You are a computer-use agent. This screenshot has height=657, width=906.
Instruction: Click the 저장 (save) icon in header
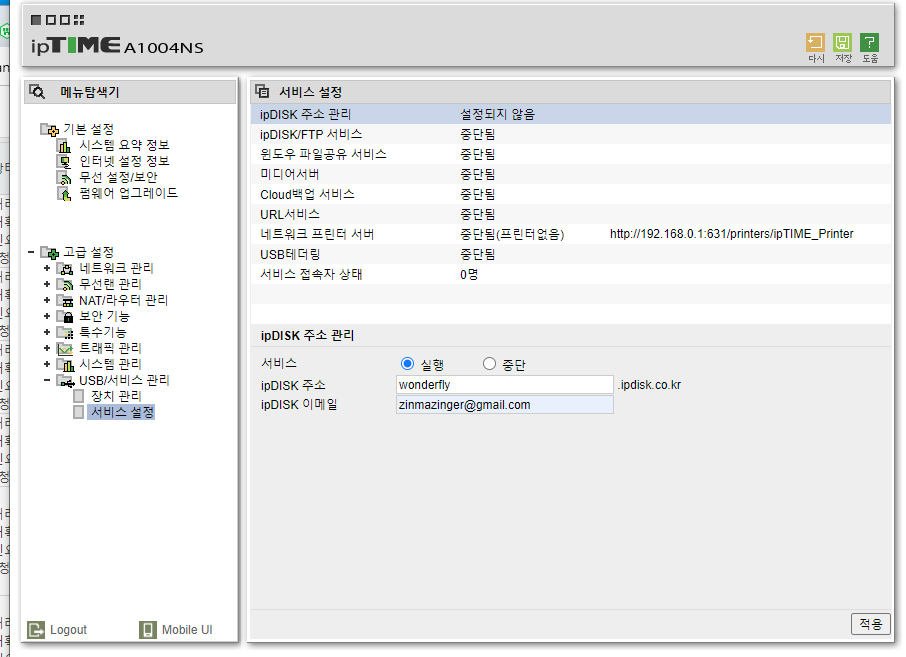pyautogui.click(x=842, y=43)
